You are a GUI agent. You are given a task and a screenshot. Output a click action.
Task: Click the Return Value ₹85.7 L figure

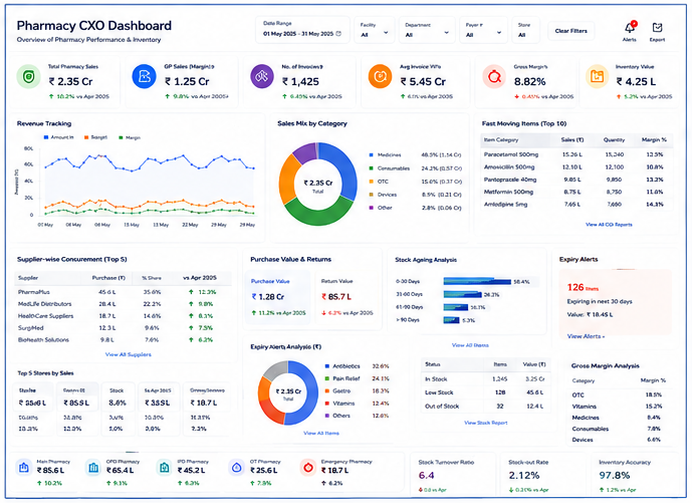pos(337,297)
